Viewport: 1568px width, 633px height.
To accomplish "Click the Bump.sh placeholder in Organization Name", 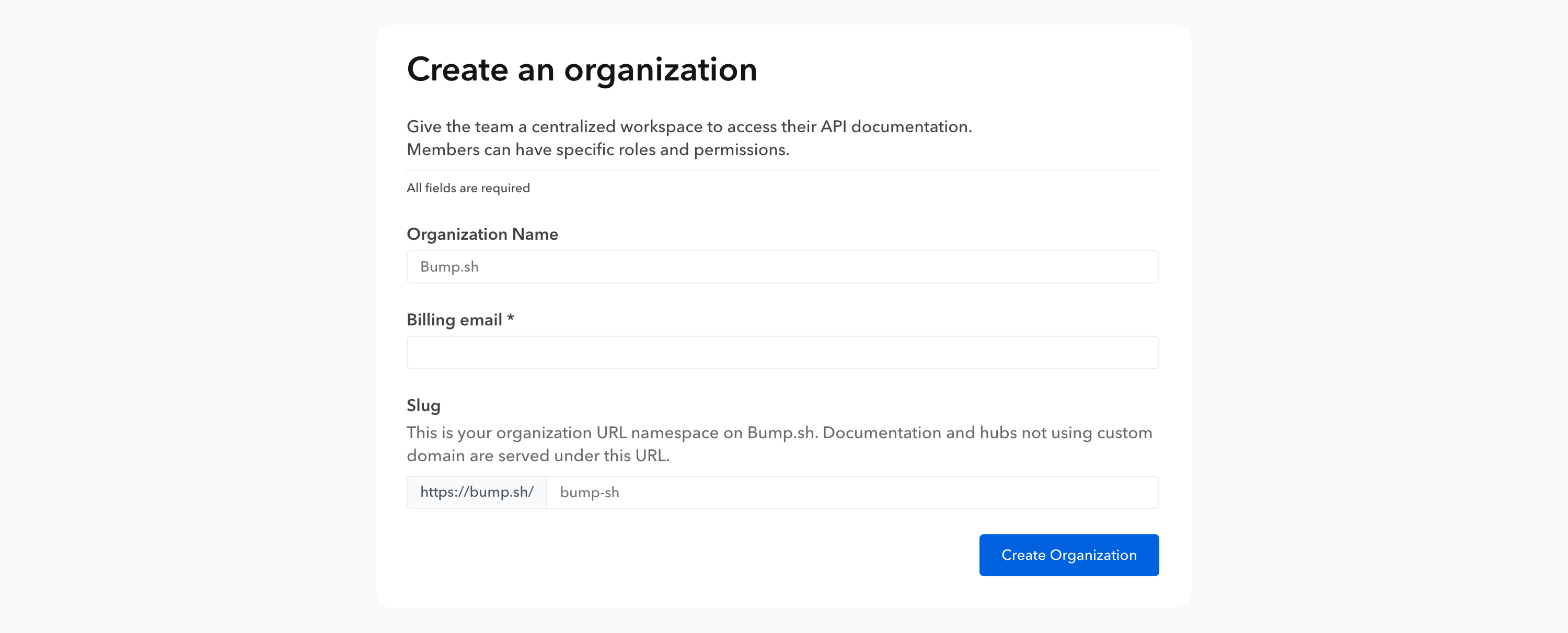I will coord(449,267).
